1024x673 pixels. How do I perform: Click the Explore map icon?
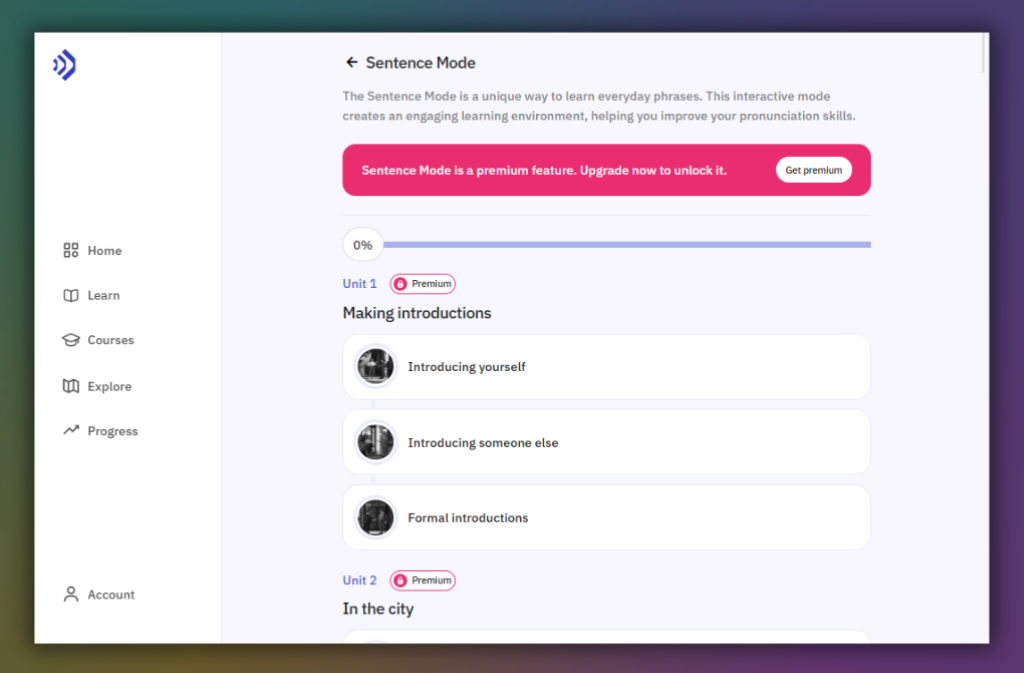coord(70,386)
